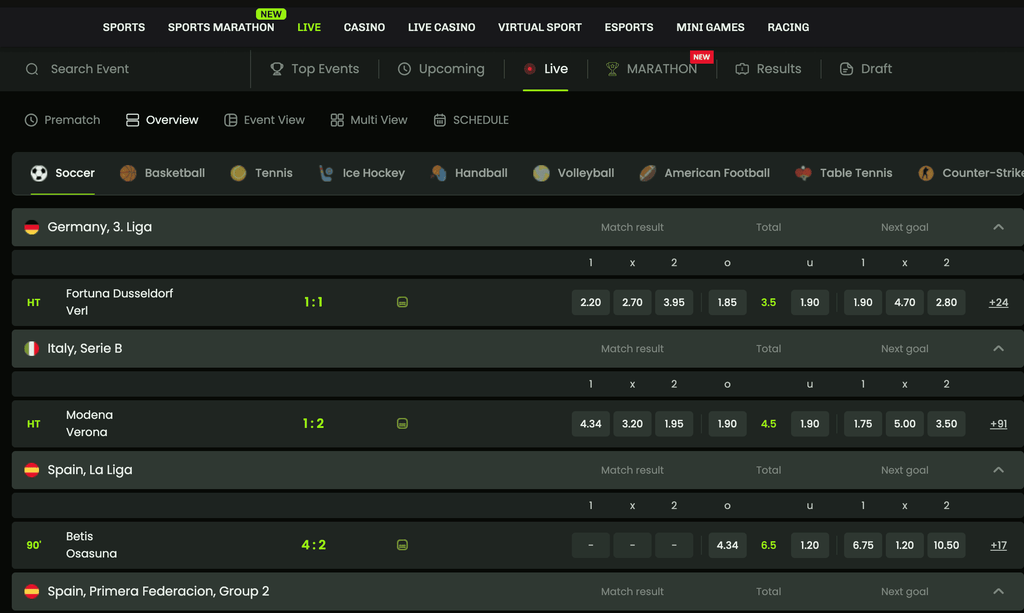Select Osasuna next goal odds 10.50

click(x=946, y=545)
